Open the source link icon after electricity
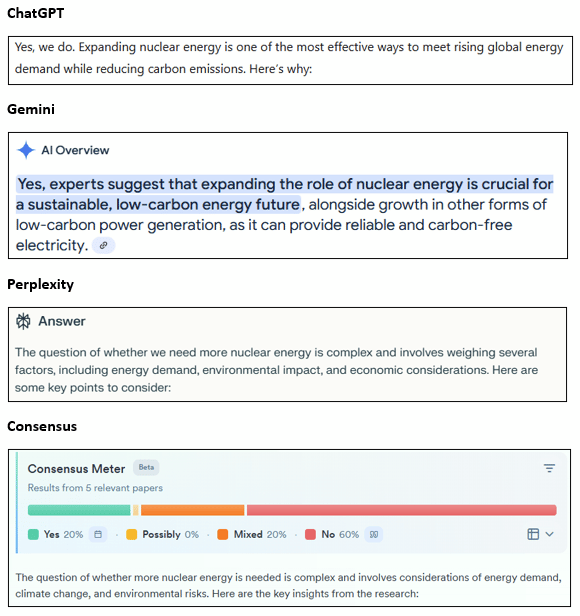Viewport: 580px width, 616px height. coord(103,246)
